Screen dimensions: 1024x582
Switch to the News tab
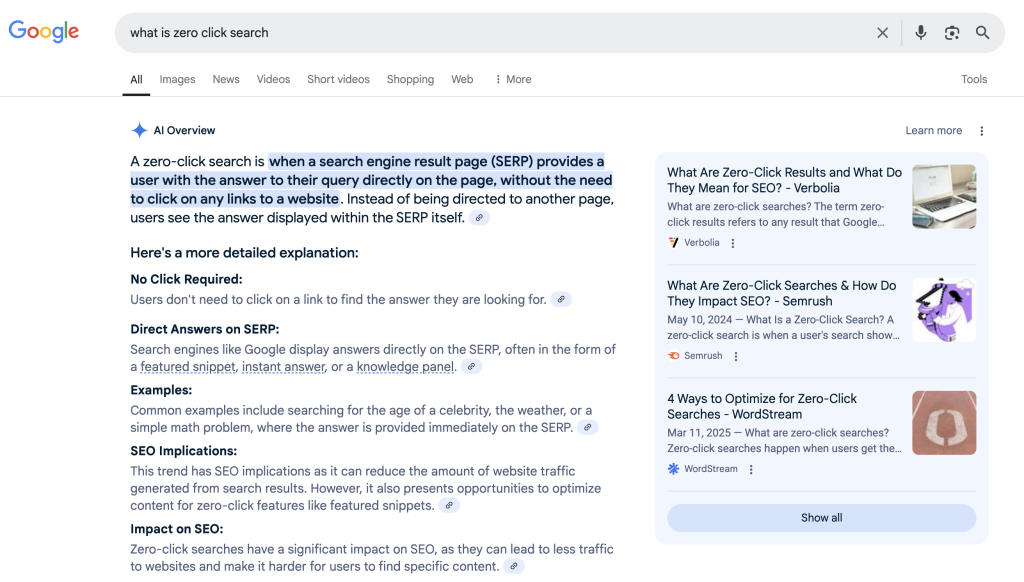(226, 79)
